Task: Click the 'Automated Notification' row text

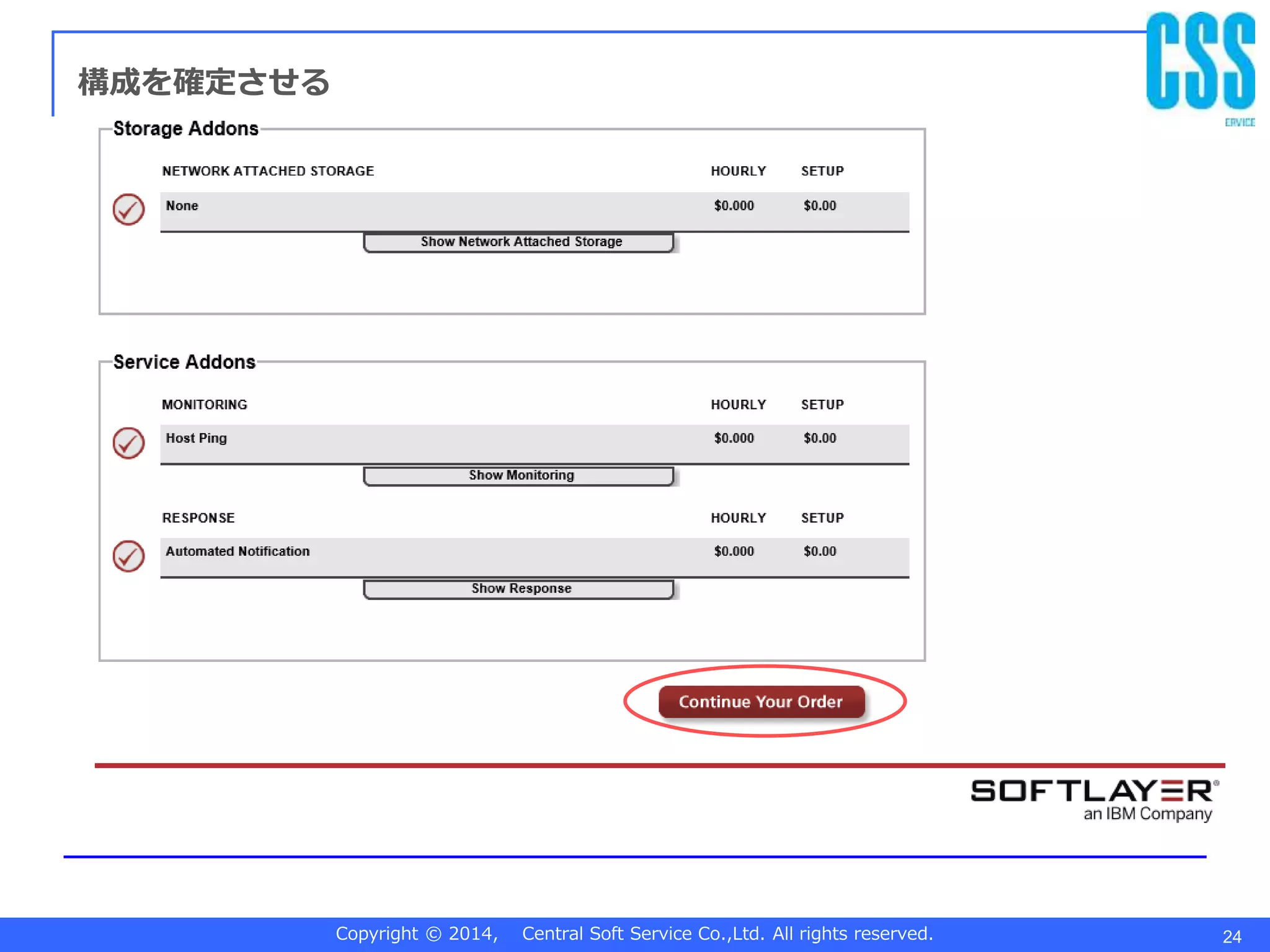Action: (x=238, y=551)
